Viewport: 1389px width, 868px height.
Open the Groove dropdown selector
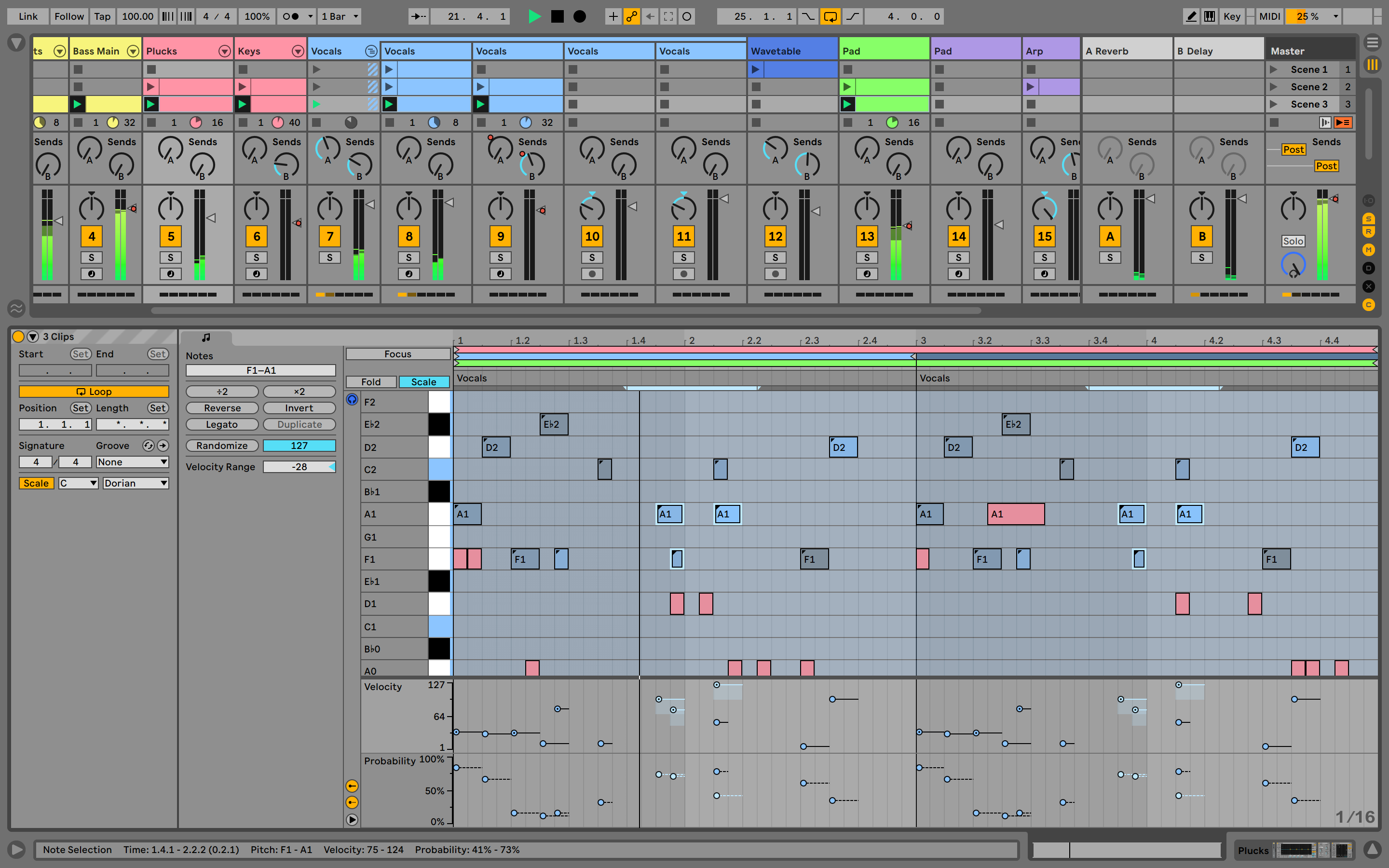click(x=130, y=461)
